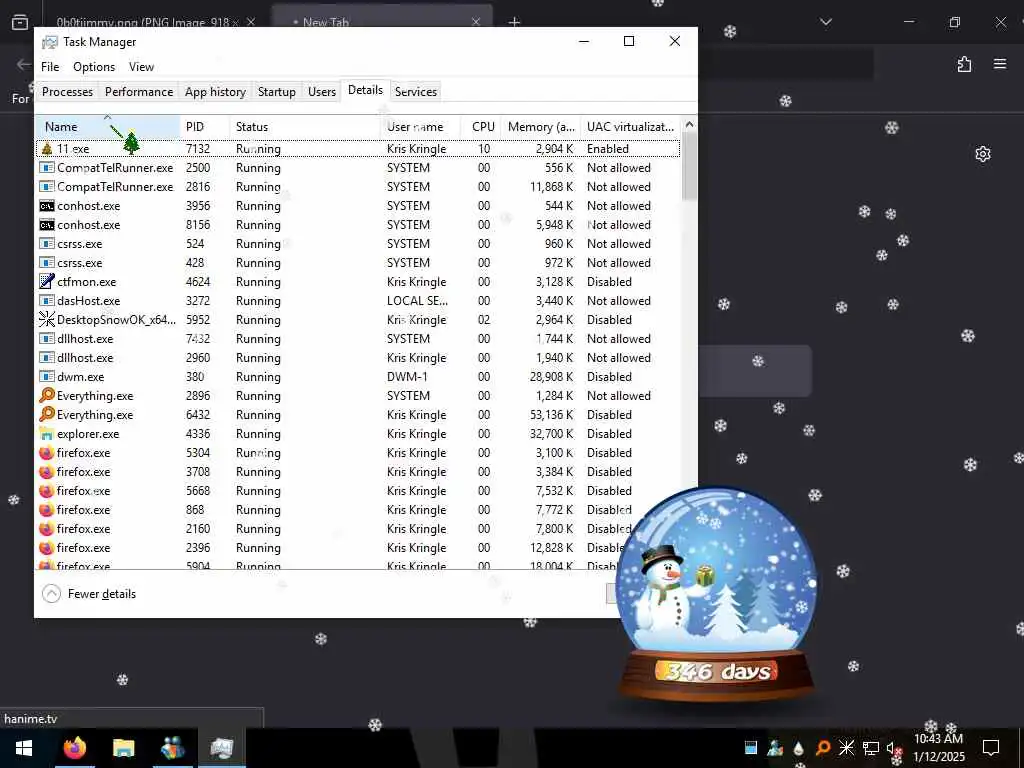
Task: Click PID 868 firefox.exe row
Action: click(358, 509)
